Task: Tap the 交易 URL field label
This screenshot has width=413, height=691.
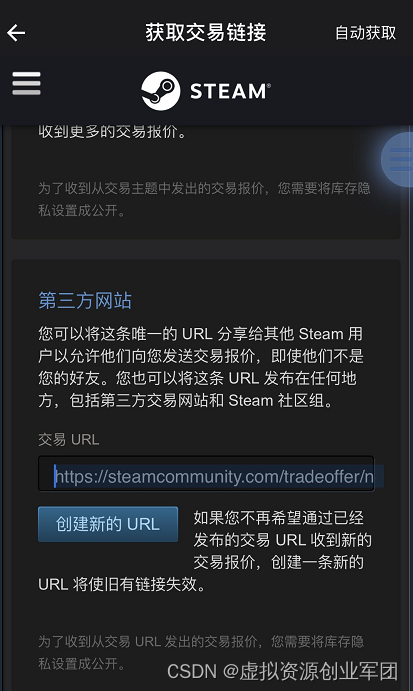Action: click(x=69, y=439)
